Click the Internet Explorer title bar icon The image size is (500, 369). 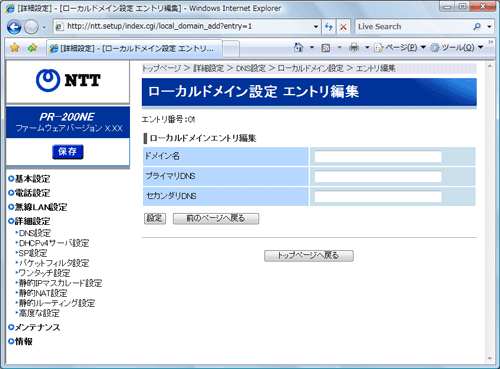coord(10,8)
